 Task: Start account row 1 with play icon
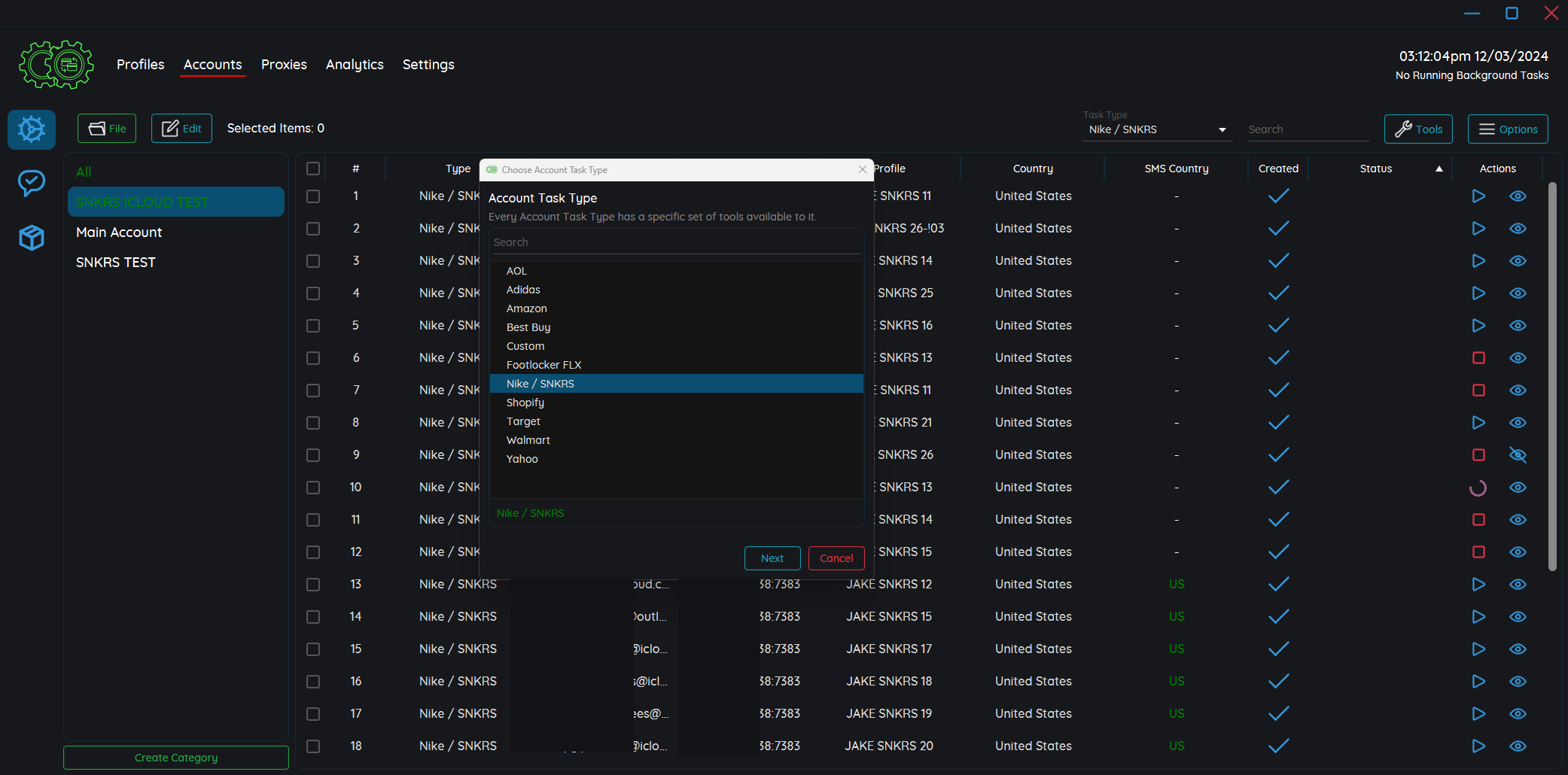click(1478, 196)
